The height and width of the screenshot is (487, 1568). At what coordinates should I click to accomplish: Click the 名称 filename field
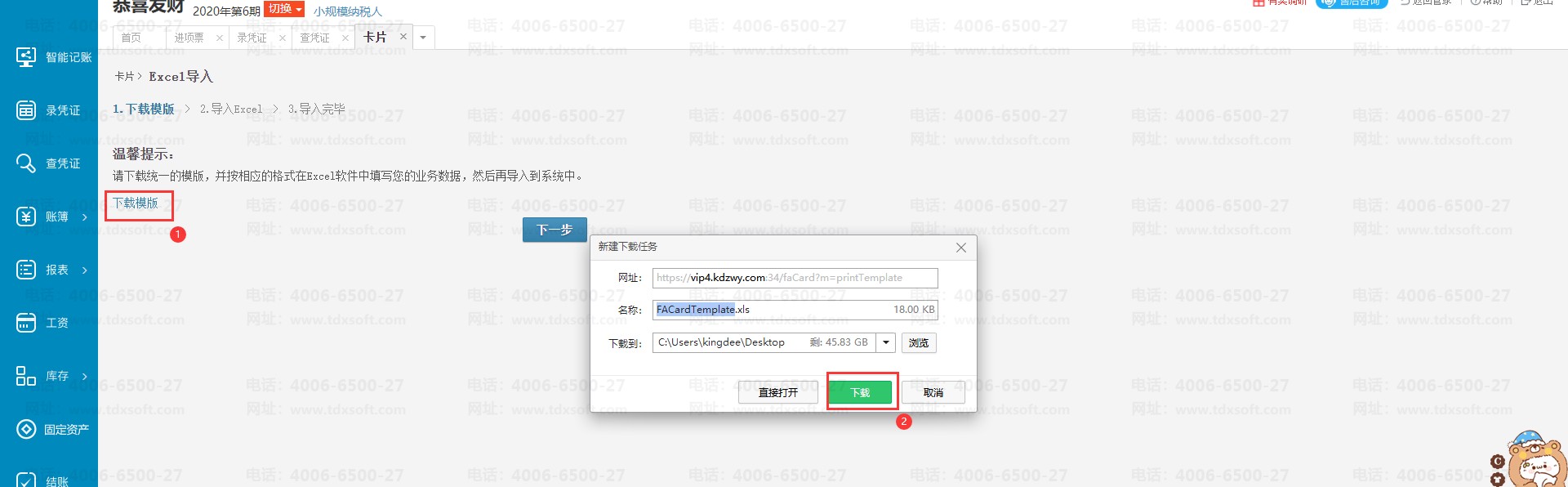pos(795,310)
